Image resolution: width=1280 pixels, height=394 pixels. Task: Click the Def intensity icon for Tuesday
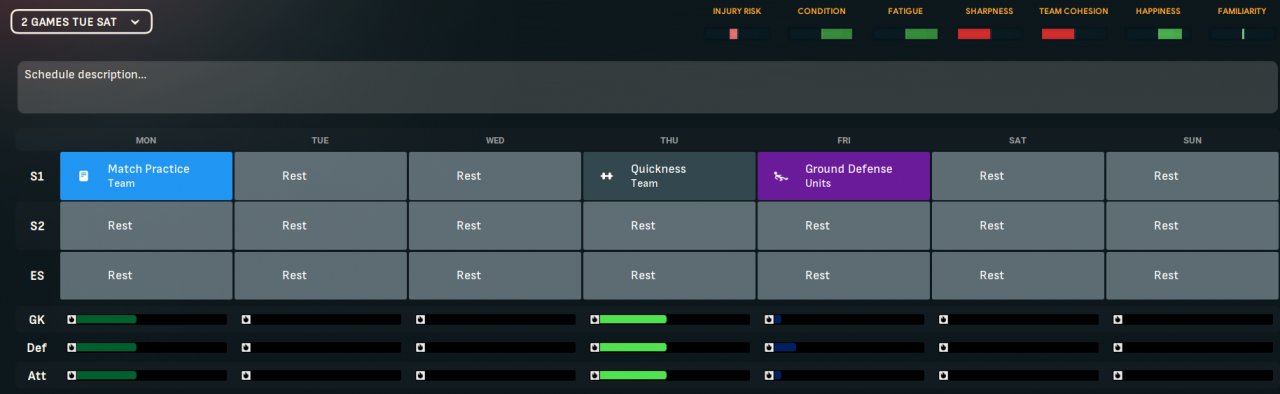pos(246,348)
